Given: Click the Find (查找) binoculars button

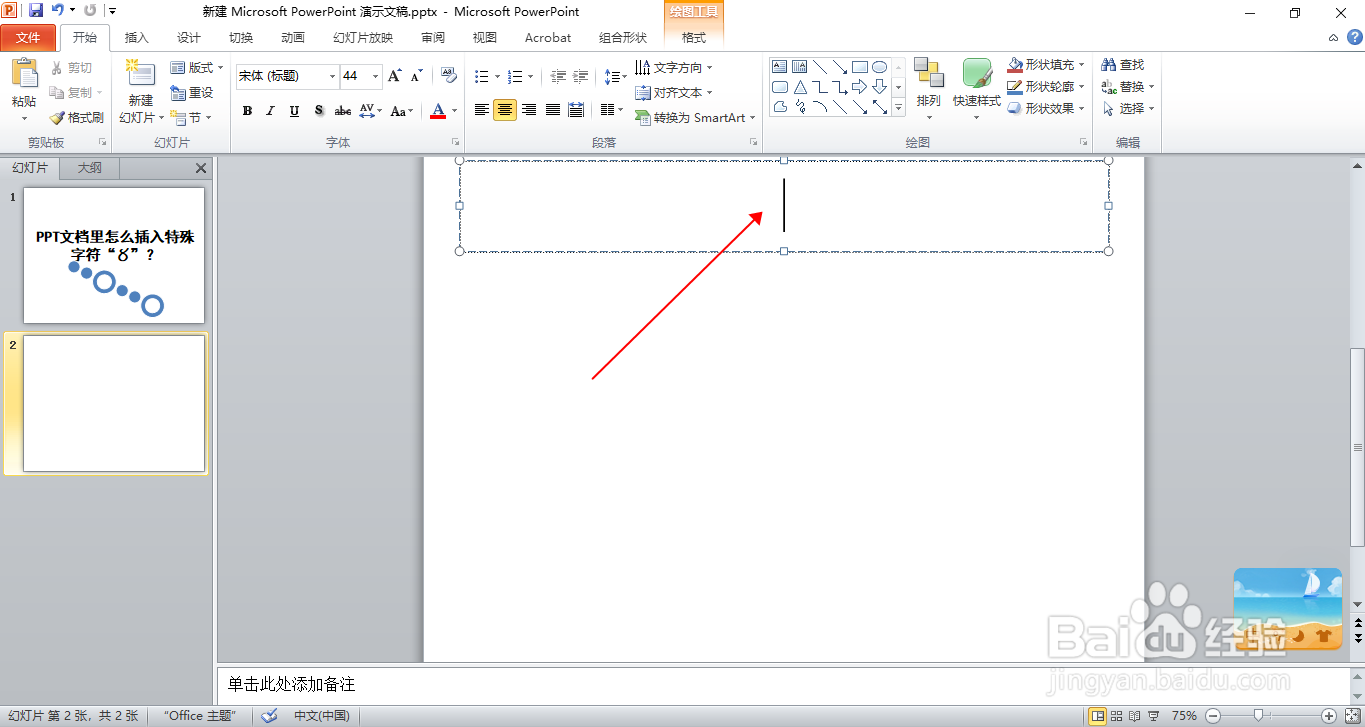Looking at the screenshot, I should pyautogui.click(x=1123, y=64).
